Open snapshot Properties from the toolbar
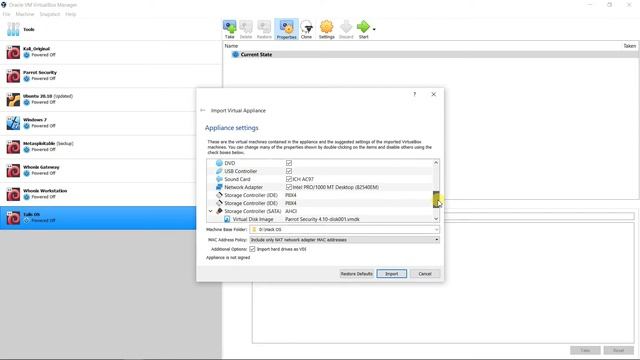Image resolution: width=640 pixels, height=360 pixels. tap(287, 29)
